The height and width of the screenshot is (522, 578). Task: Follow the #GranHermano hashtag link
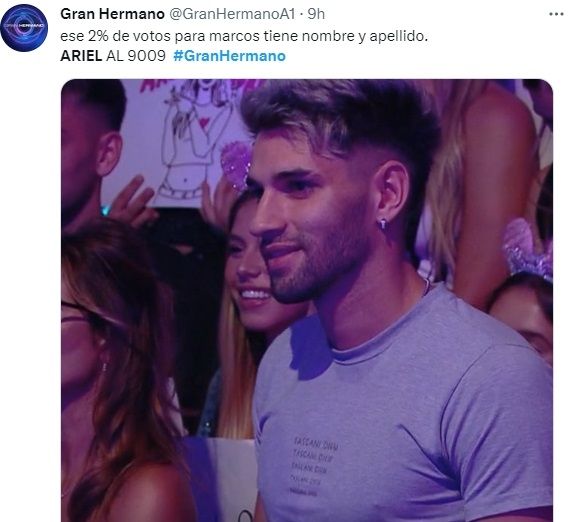click(x=229, y=56)
